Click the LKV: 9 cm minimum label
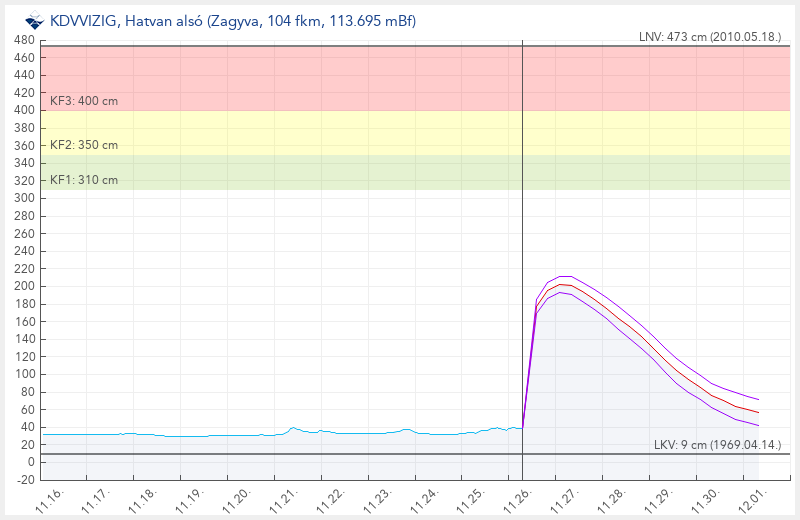This screenshot has width=800, height=520. click(x=717, y=444)
